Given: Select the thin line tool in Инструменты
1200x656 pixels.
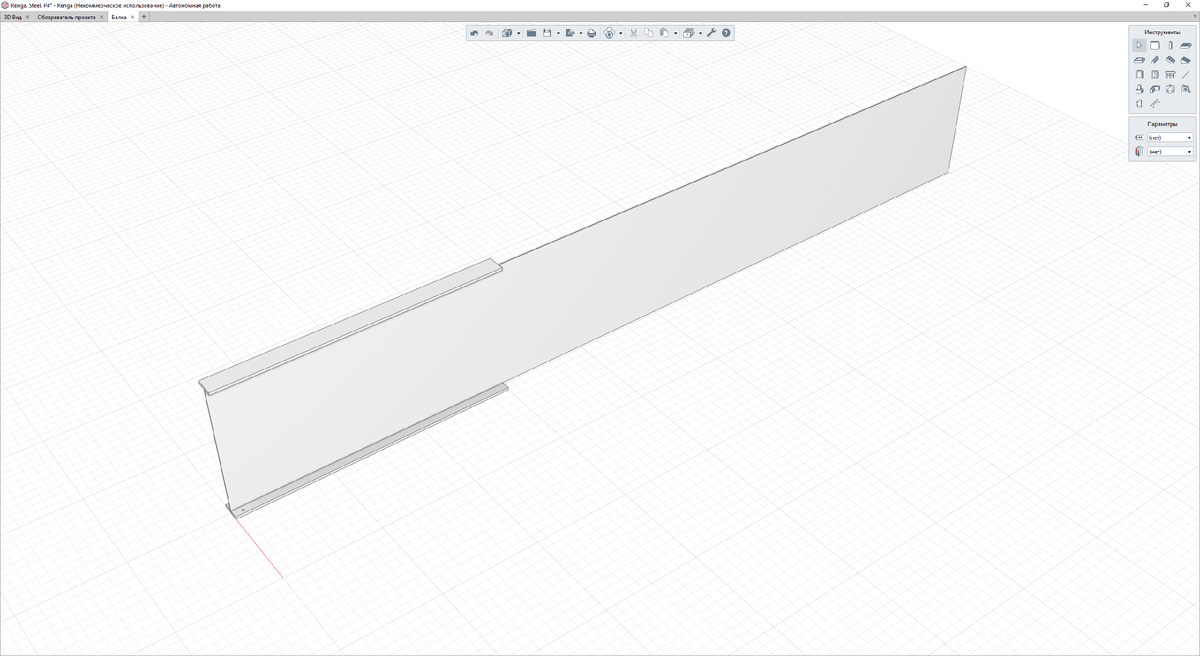Looking at the screenshot, I should point(1186,75).
